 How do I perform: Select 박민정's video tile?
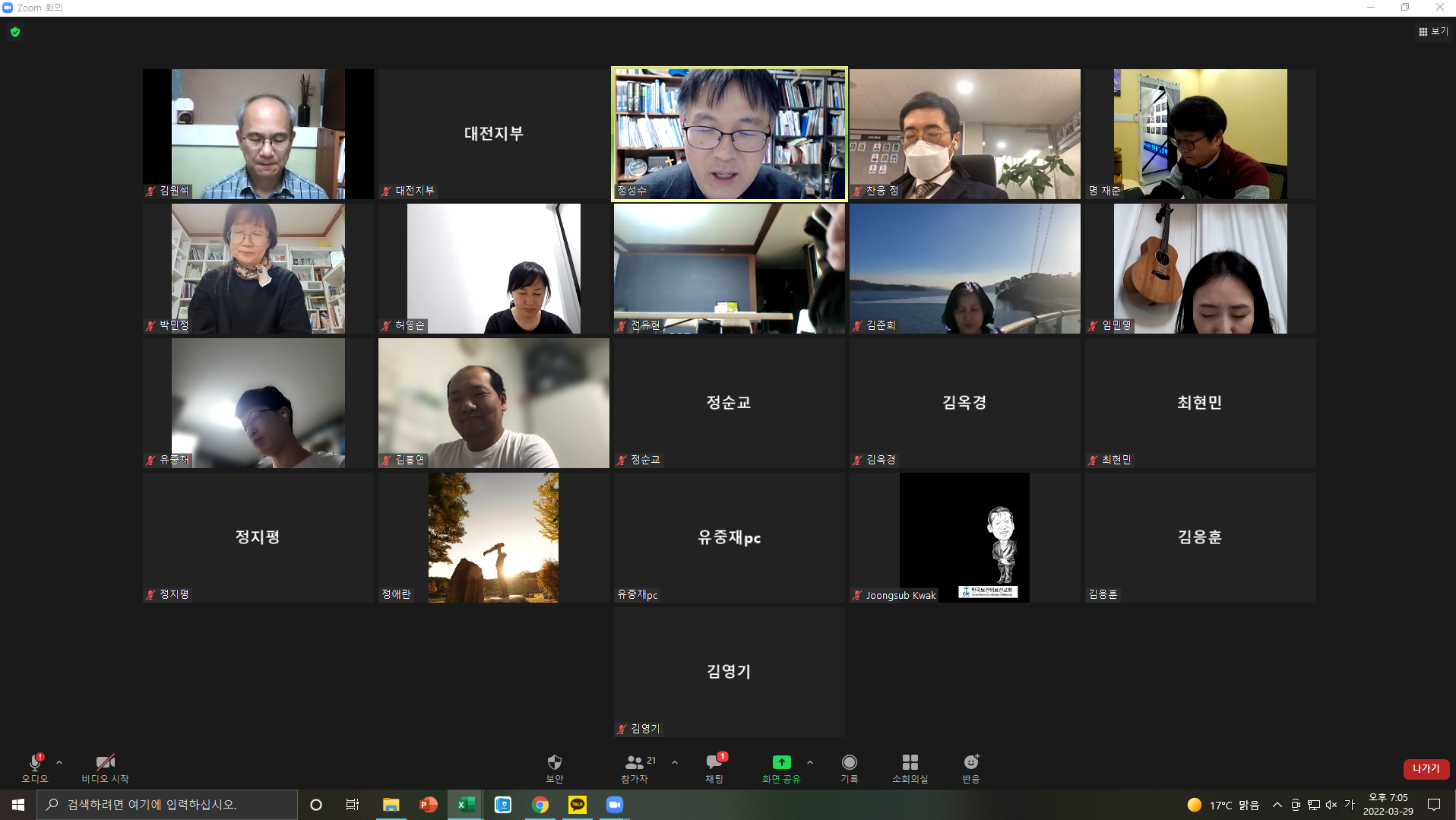coord(258,268)
